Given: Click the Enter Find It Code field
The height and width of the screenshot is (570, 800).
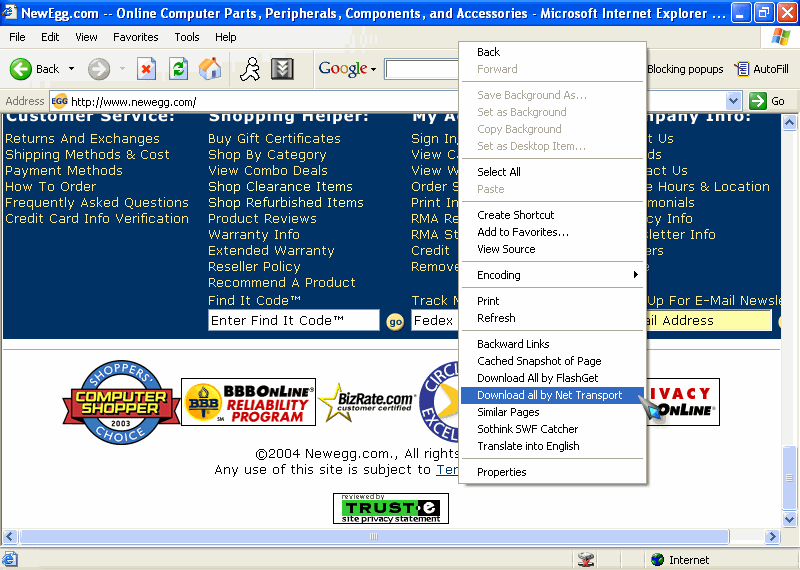Looking at the screenshot, I should click(x=294, y=320).
